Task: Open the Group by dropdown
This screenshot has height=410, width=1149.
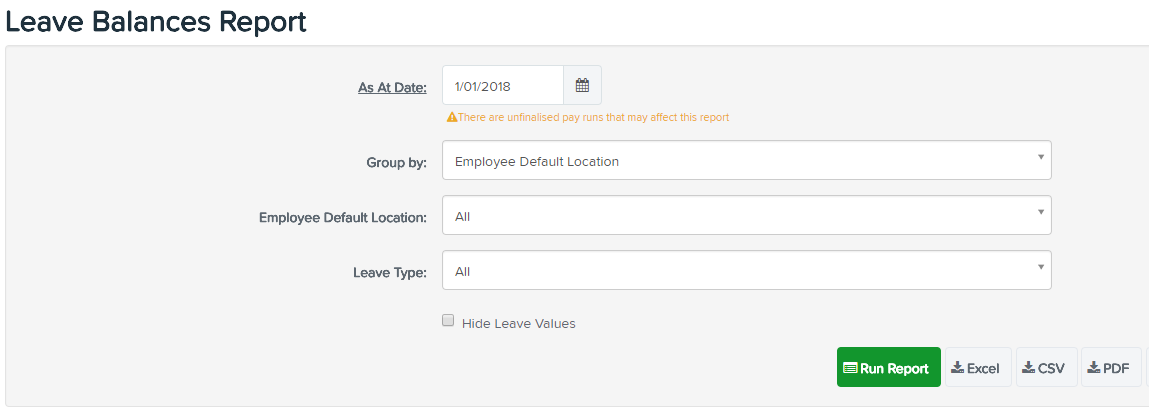Action: (747, 160)
